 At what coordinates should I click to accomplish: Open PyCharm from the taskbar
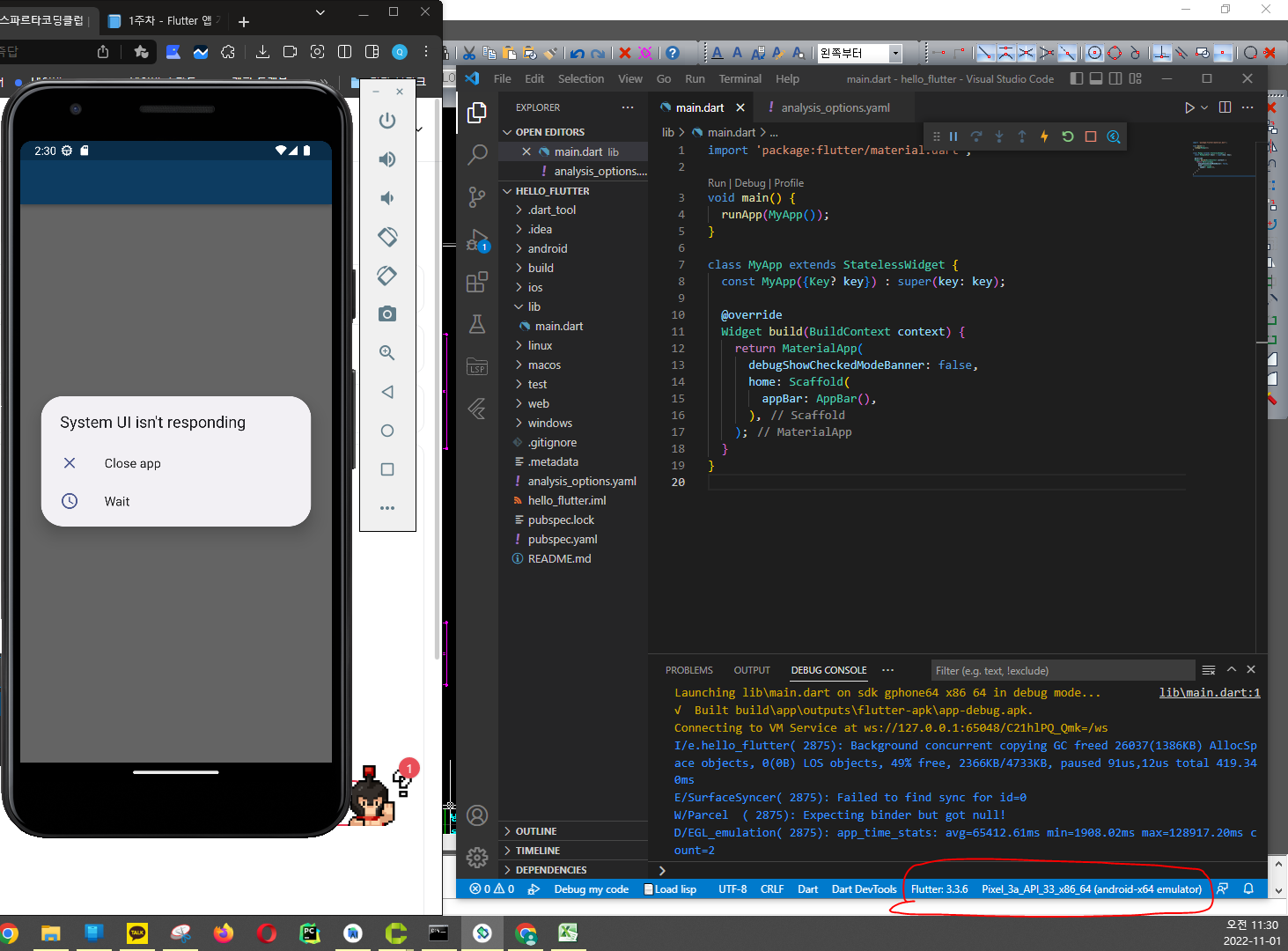310,933
